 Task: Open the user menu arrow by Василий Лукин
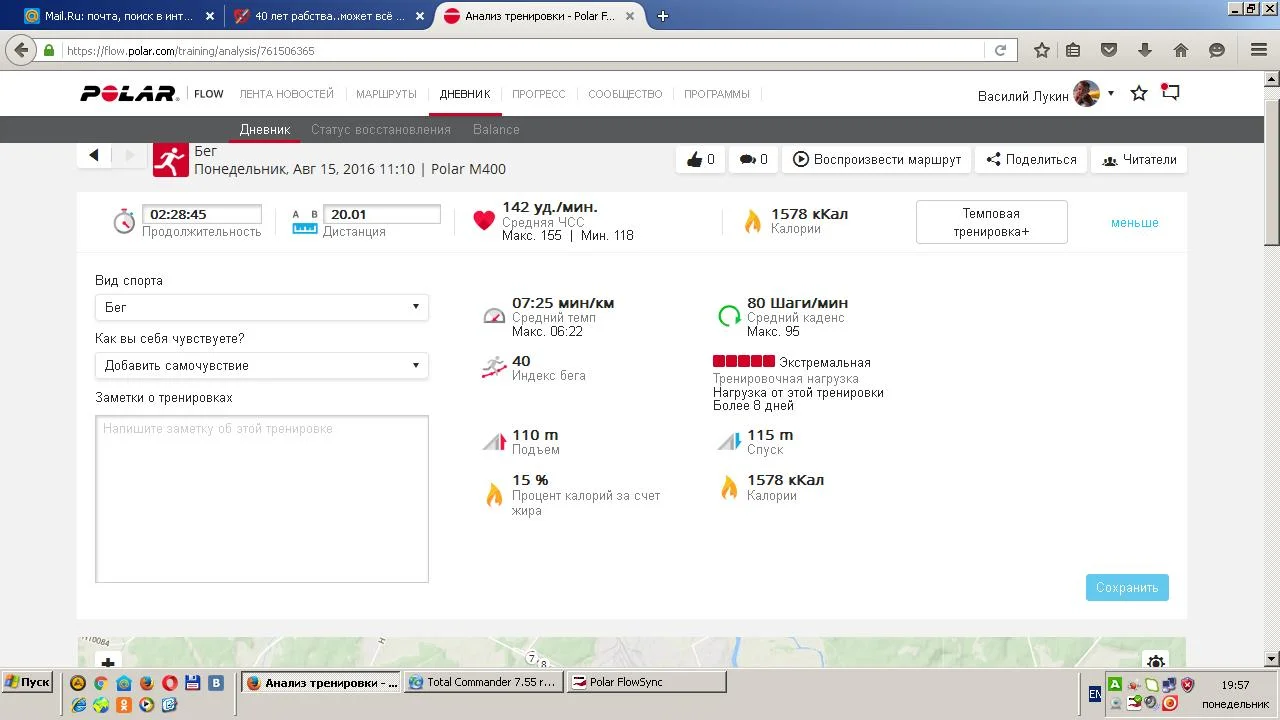1111,93
